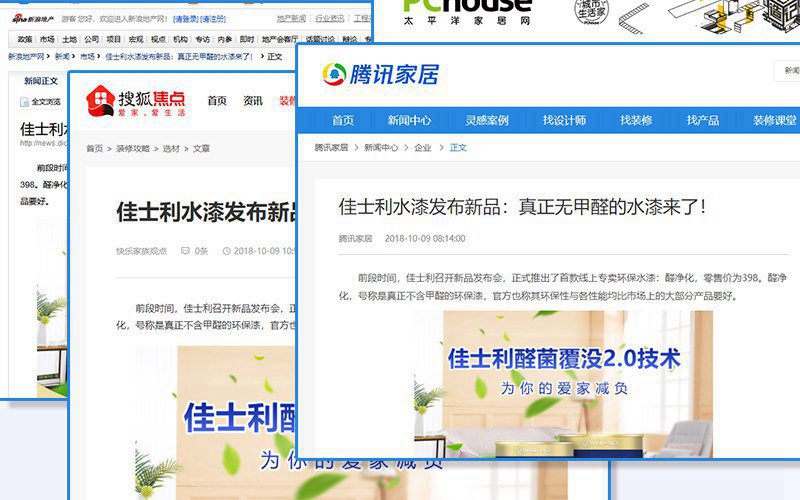Viewport: 800px width, 500px height.
Task: Select 地产会客厅 in Sina navigation bar
Action: pyautogui.click(x=280, y=39)
